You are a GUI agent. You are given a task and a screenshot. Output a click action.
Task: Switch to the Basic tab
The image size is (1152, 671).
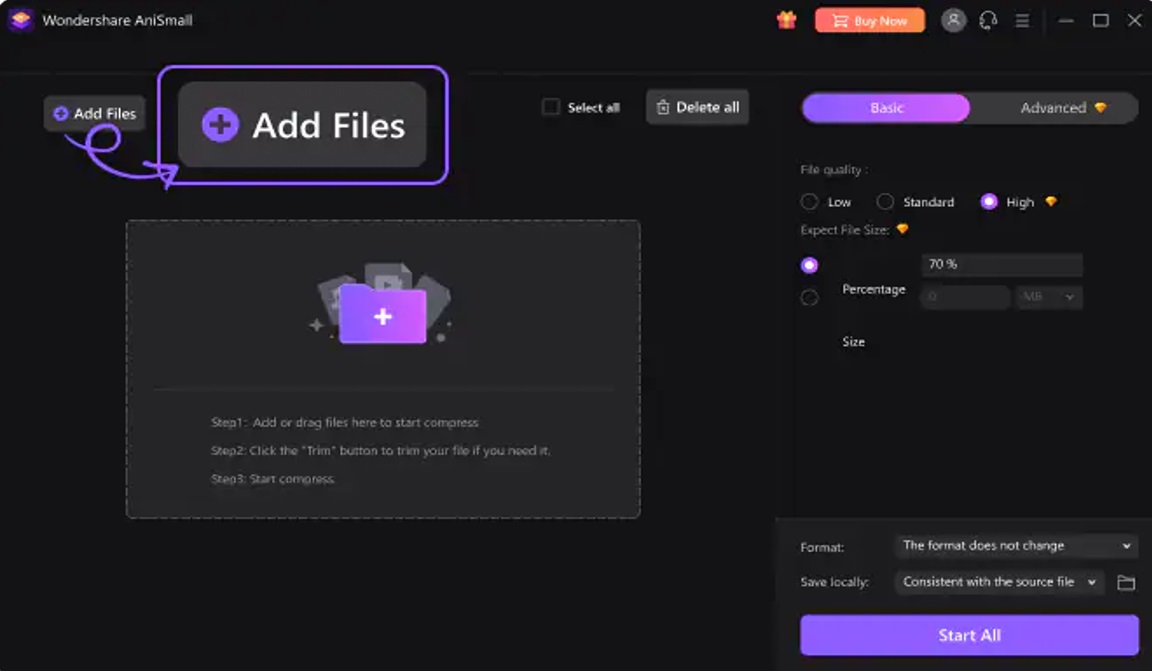tap(884, 107)
